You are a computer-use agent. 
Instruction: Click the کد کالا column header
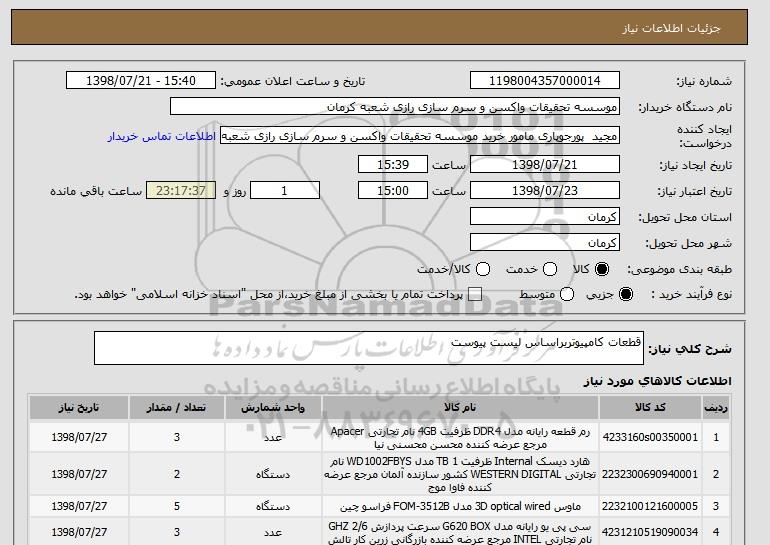click(650, 408)
